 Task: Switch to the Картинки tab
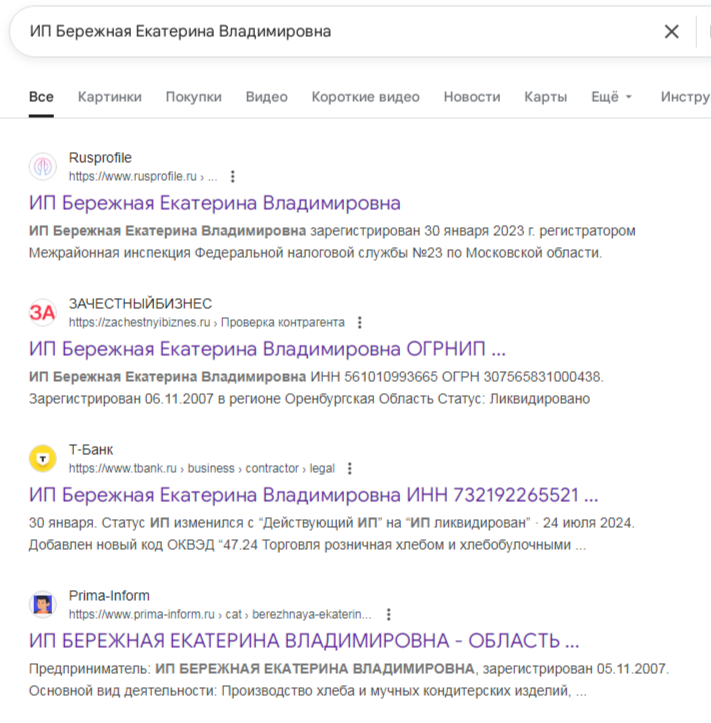click(x=110, y=97)
